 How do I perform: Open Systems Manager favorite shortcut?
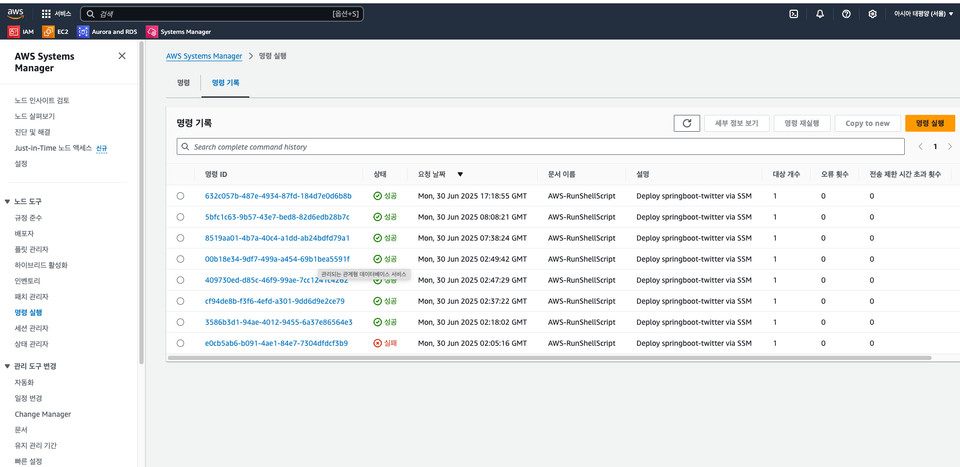click(178, 32)
